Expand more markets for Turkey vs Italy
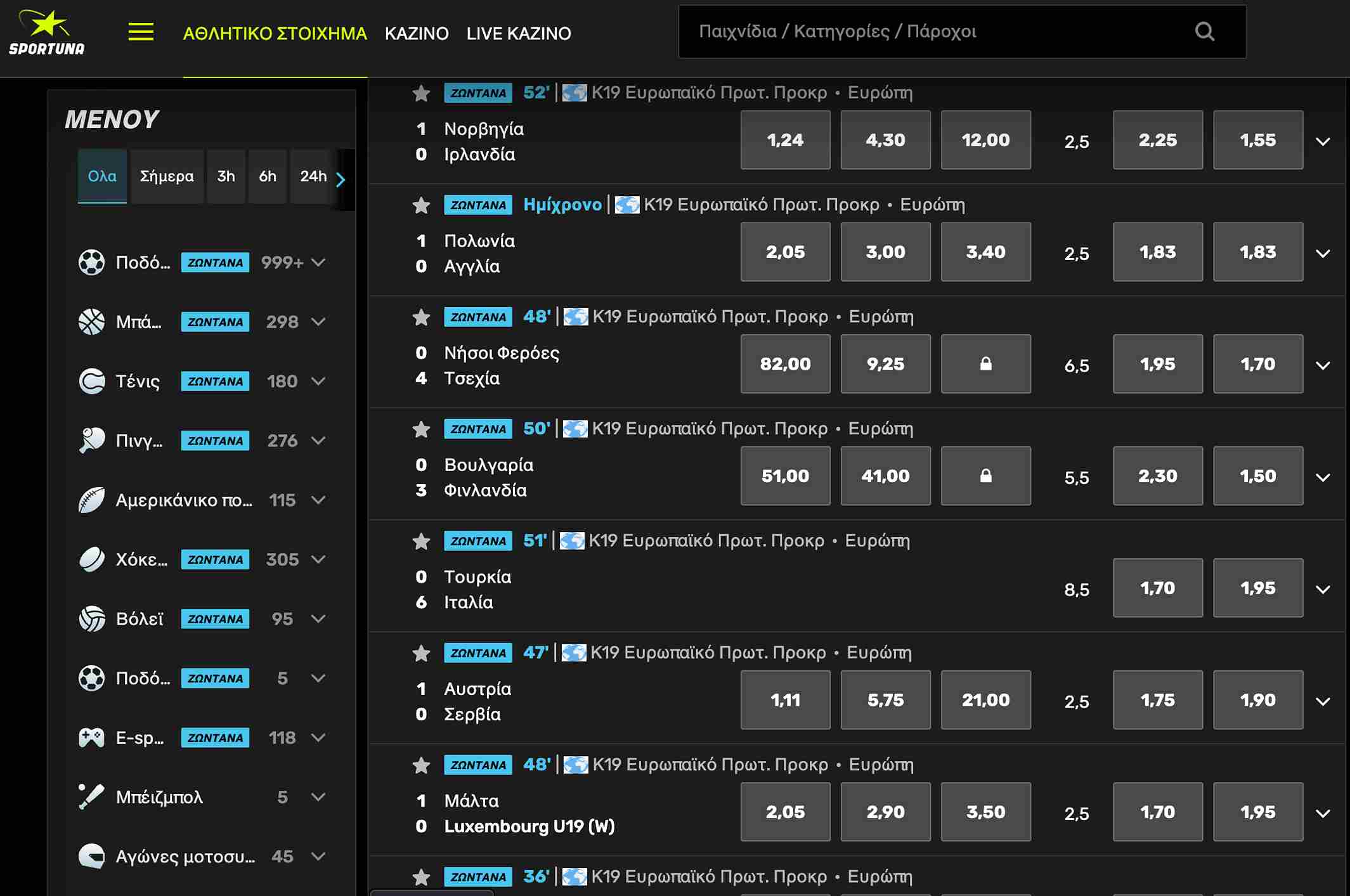Image resolution: width=1350 pixels, height=896 pixels. coord(1323,589)
